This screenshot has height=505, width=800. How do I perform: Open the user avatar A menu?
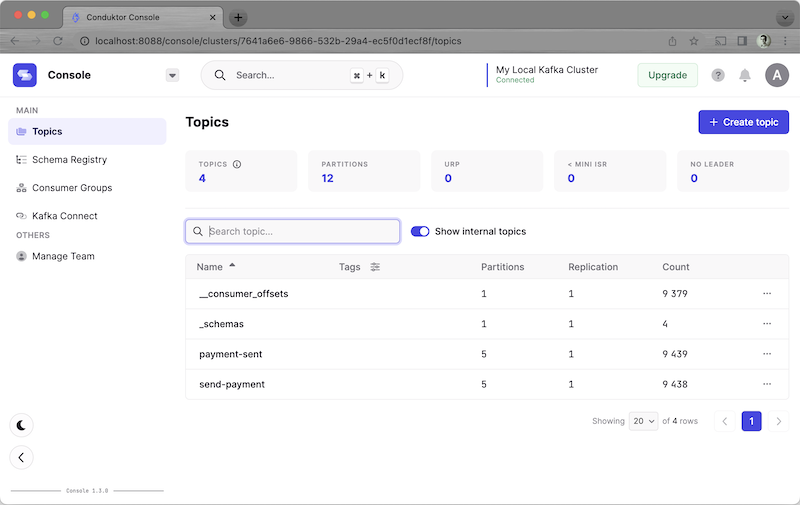pos(777,75)
